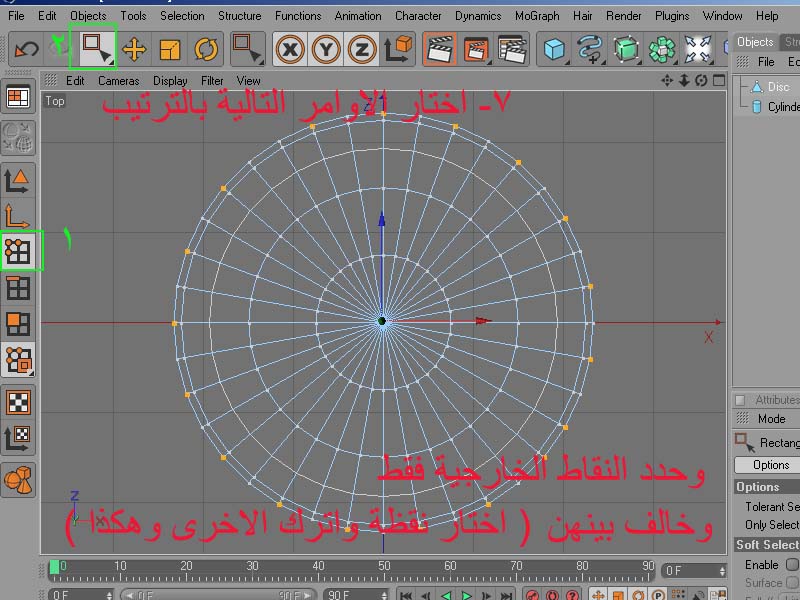Toggle the Surface checkbox
The width and height of the screenshot is (800, 600).
click(792, 582)
